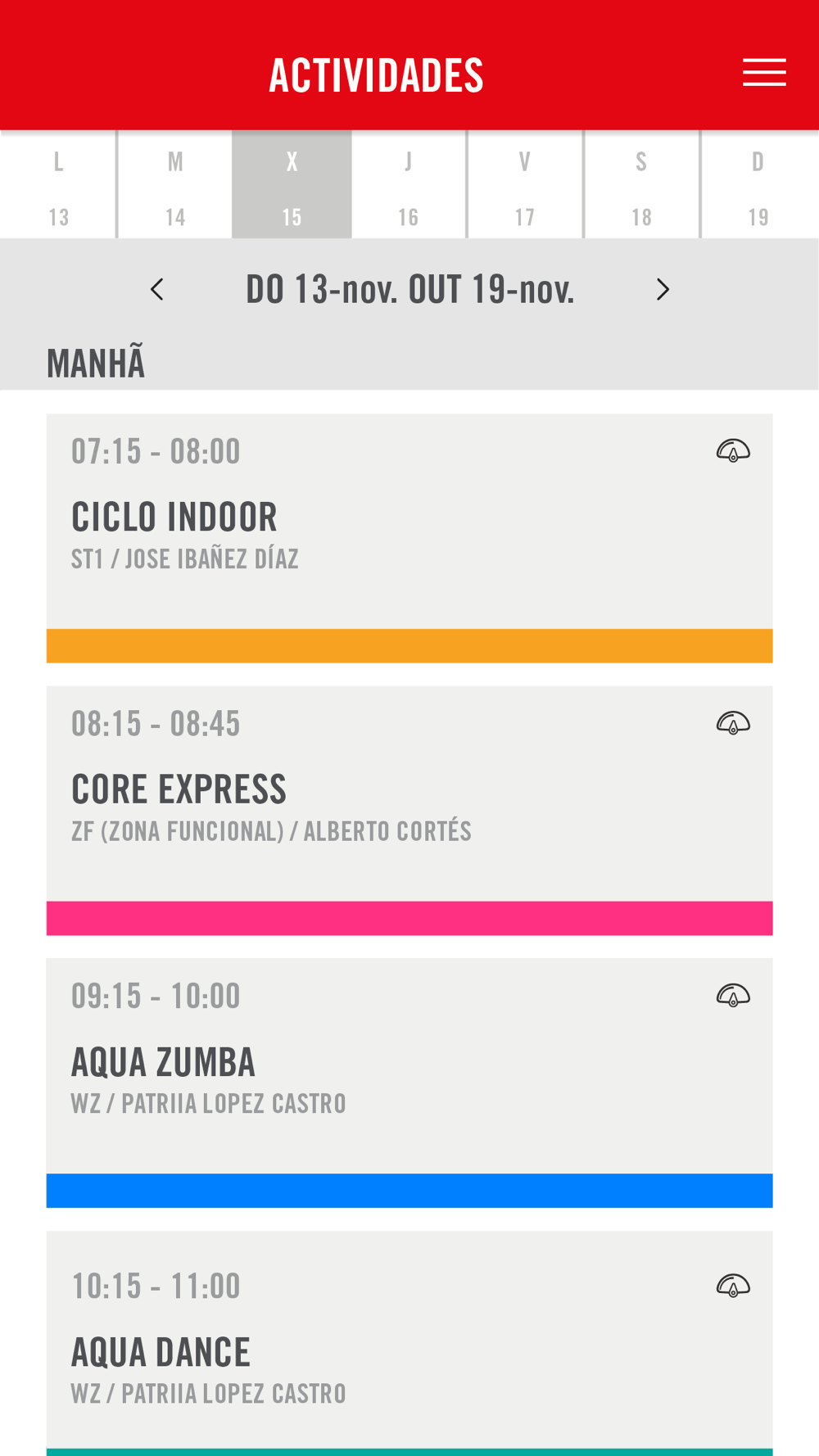
Task: Select Sunday D 19 tab
Action: tap(759, 184)
